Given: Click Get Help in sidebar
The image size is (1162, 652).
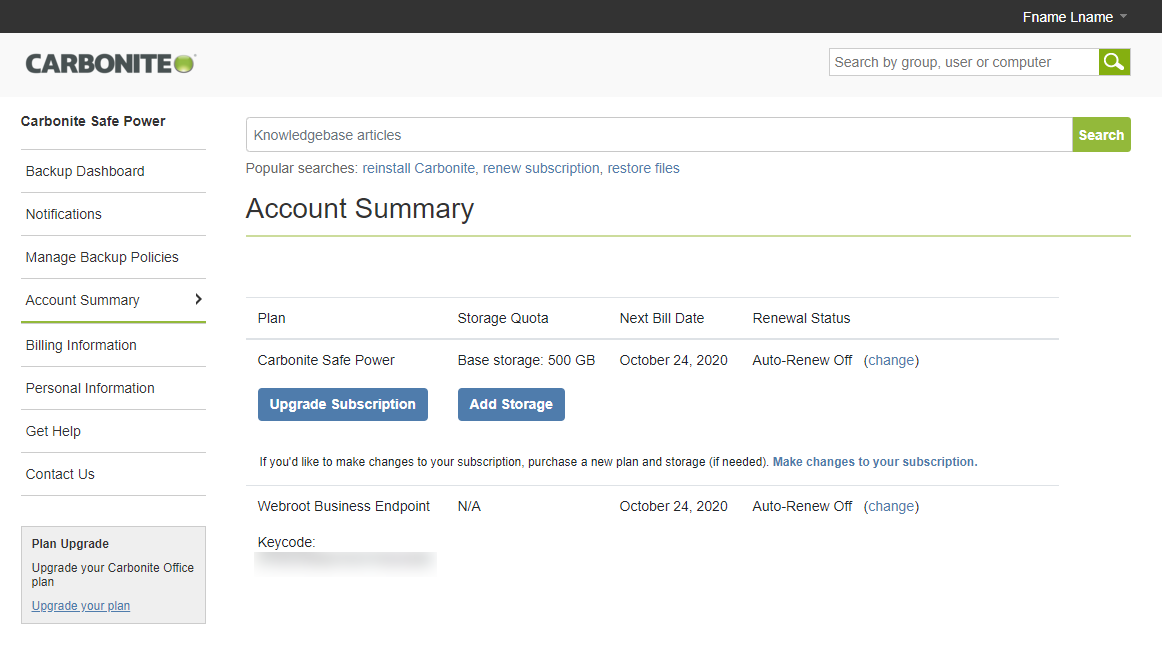Looking at the screenshot, I should (x=53, y=431).
